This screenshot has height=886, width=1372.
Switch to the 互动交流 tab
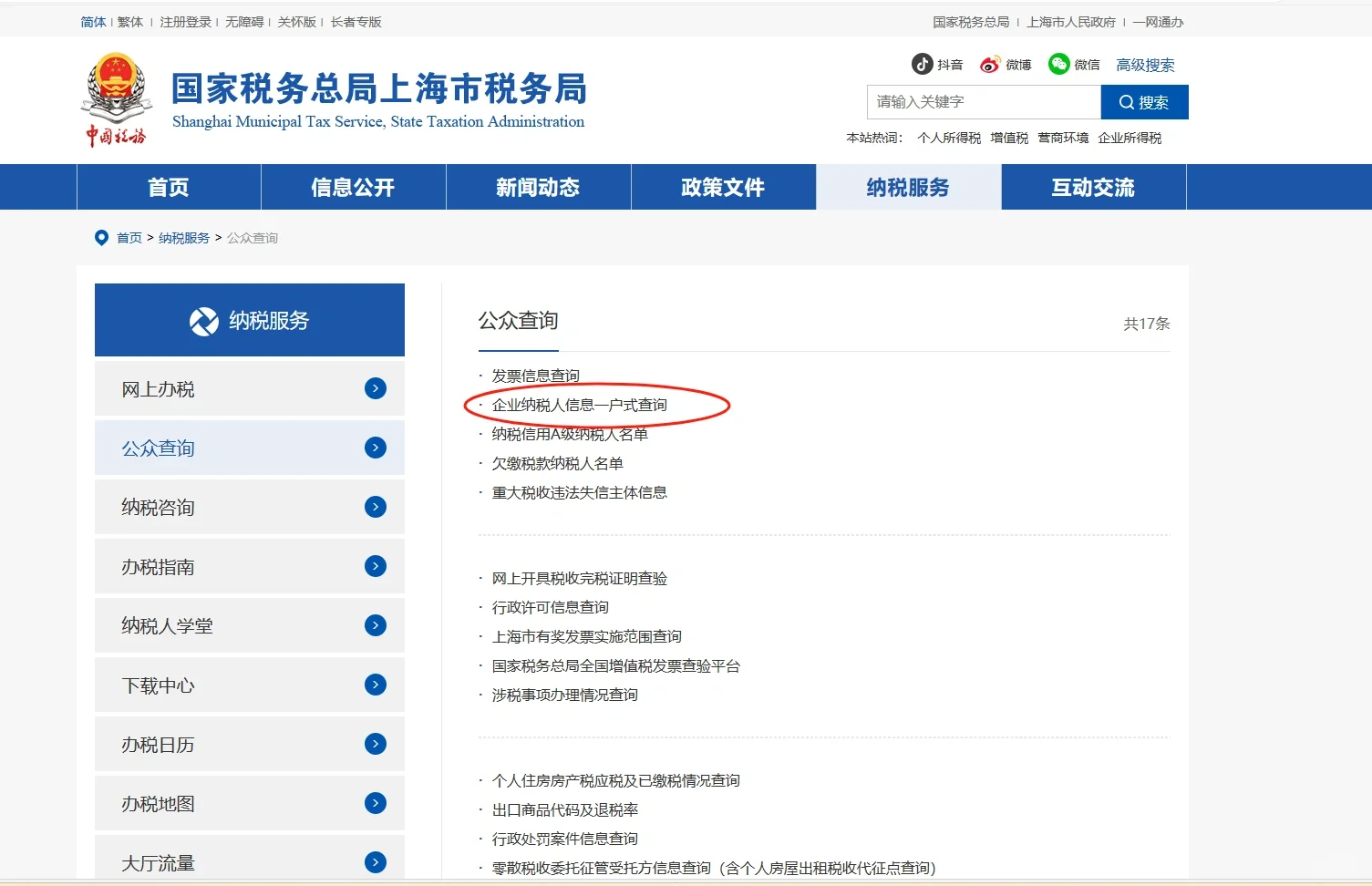[x=1093, y=187]
